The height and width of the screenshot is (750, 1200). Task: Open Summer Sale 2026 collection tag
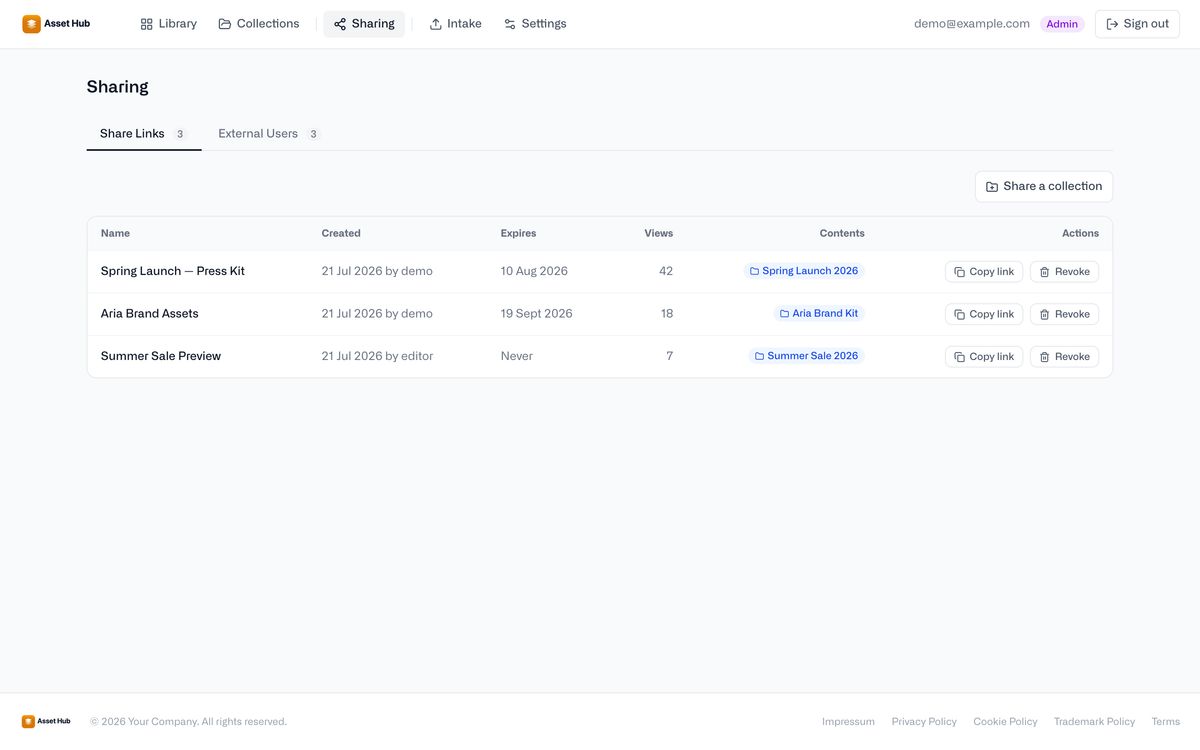tap(806, 356)
